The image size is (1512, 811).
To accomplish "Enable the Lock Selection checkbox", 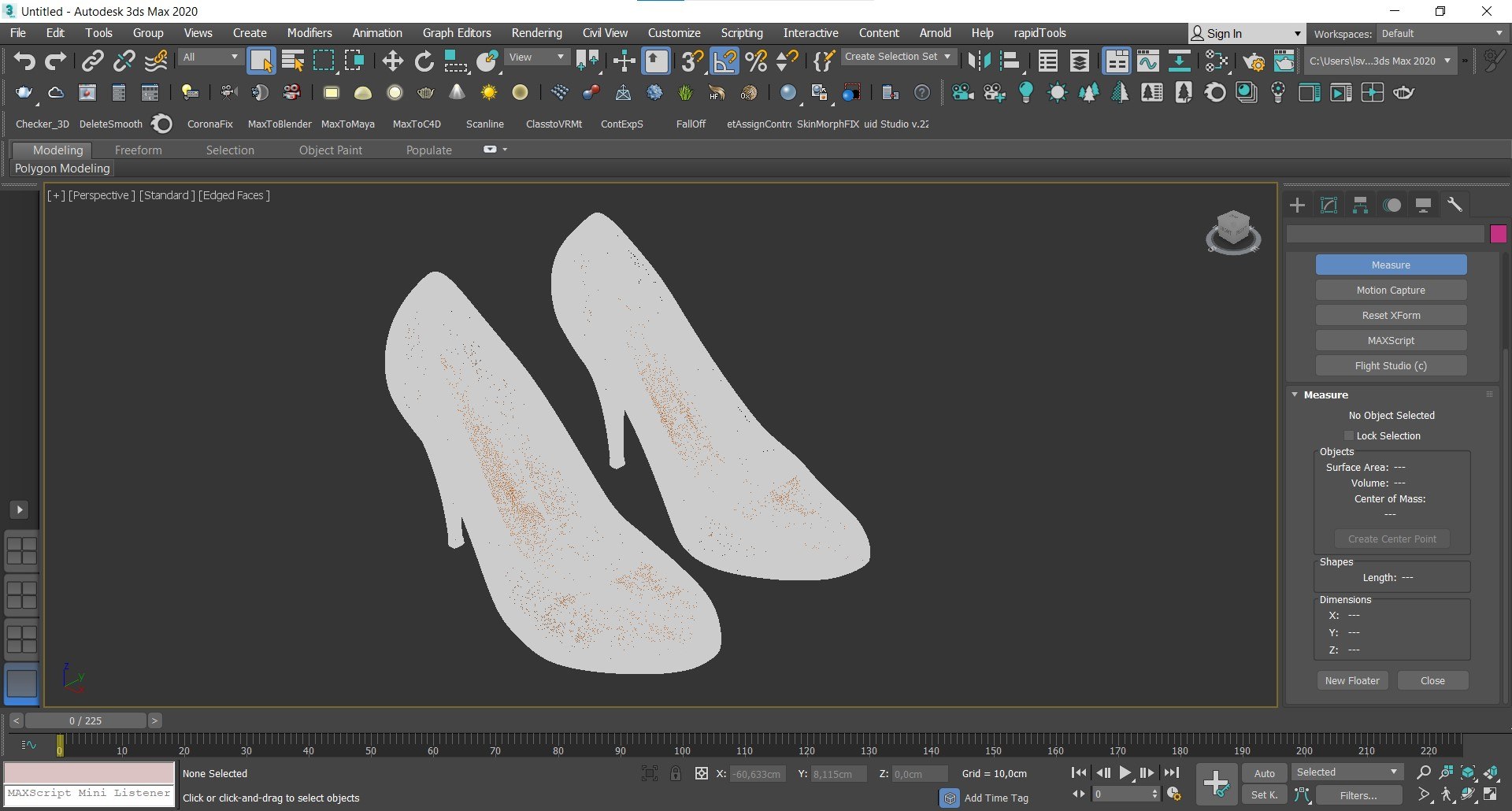I will pos(1349,435).
